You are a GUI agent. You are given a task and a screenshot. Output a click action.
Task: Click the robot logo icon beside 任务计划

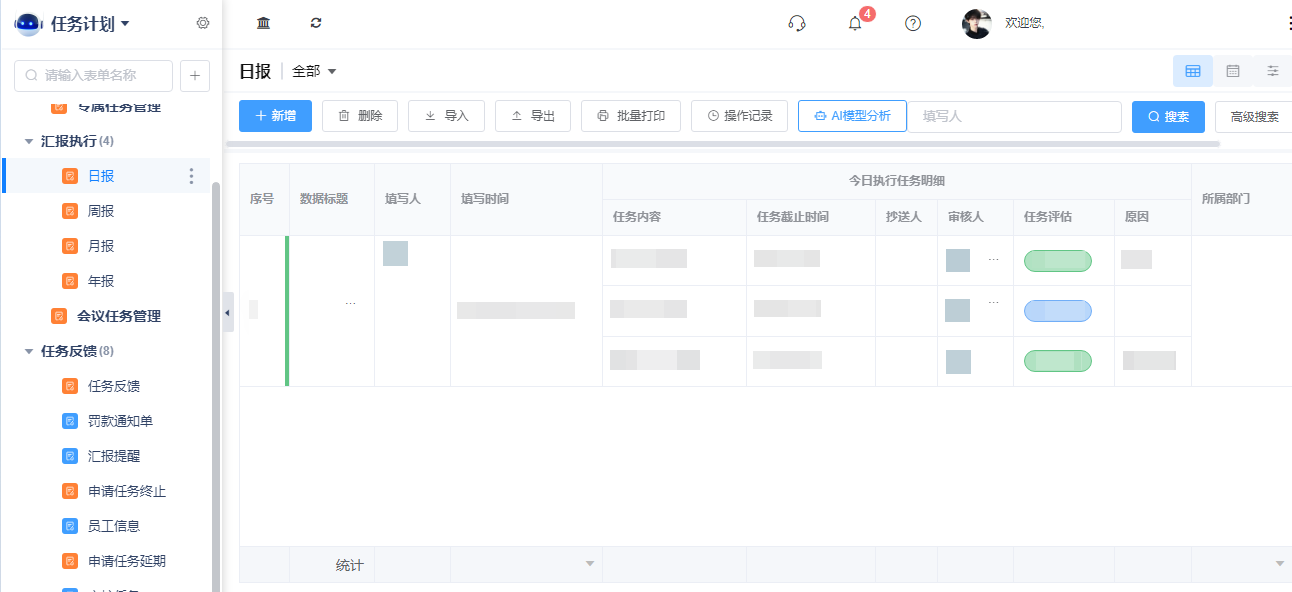click(28, 24)
